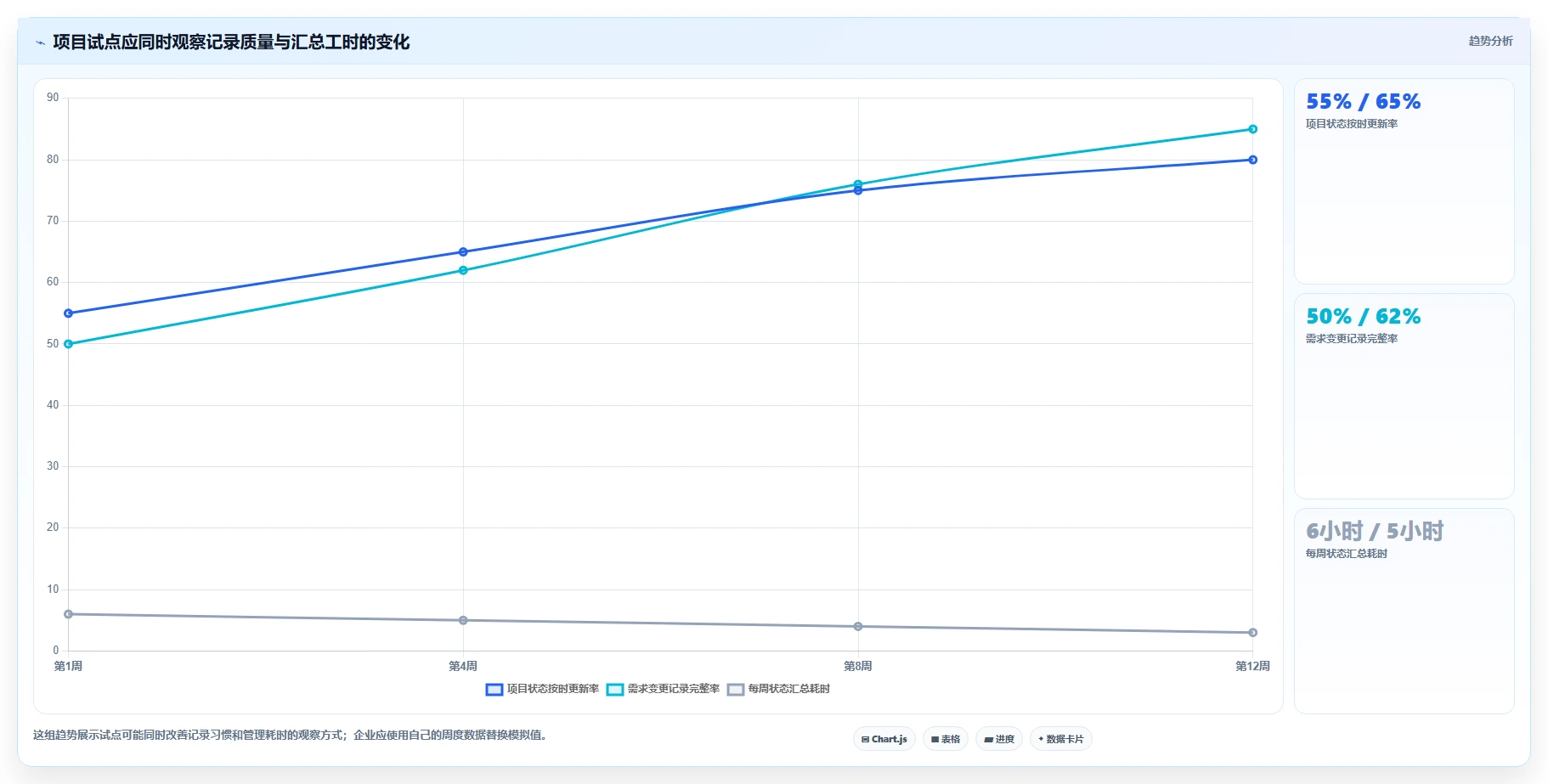Click the 第1周 x-axis label
Screen dimensions: 1548x784
[x=68, y=666]
